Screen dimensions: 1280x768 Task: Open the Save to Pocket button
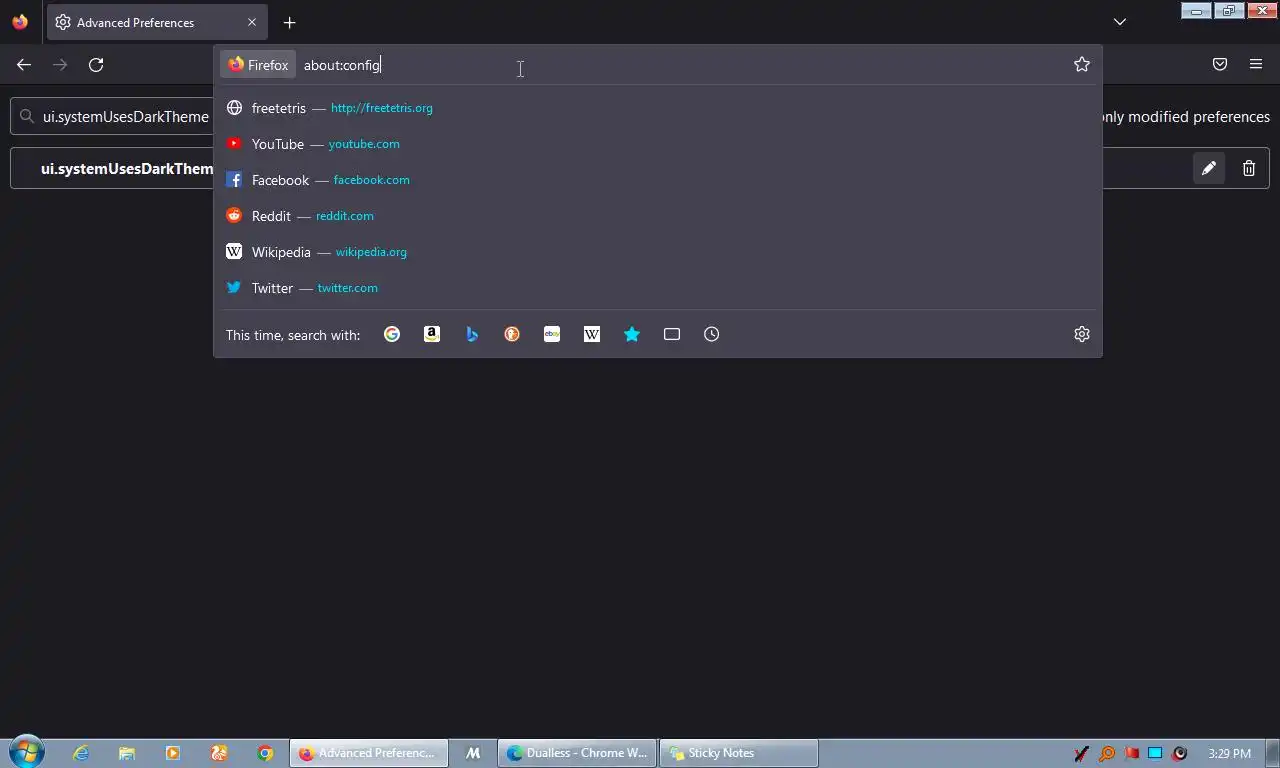(1220, 64)
